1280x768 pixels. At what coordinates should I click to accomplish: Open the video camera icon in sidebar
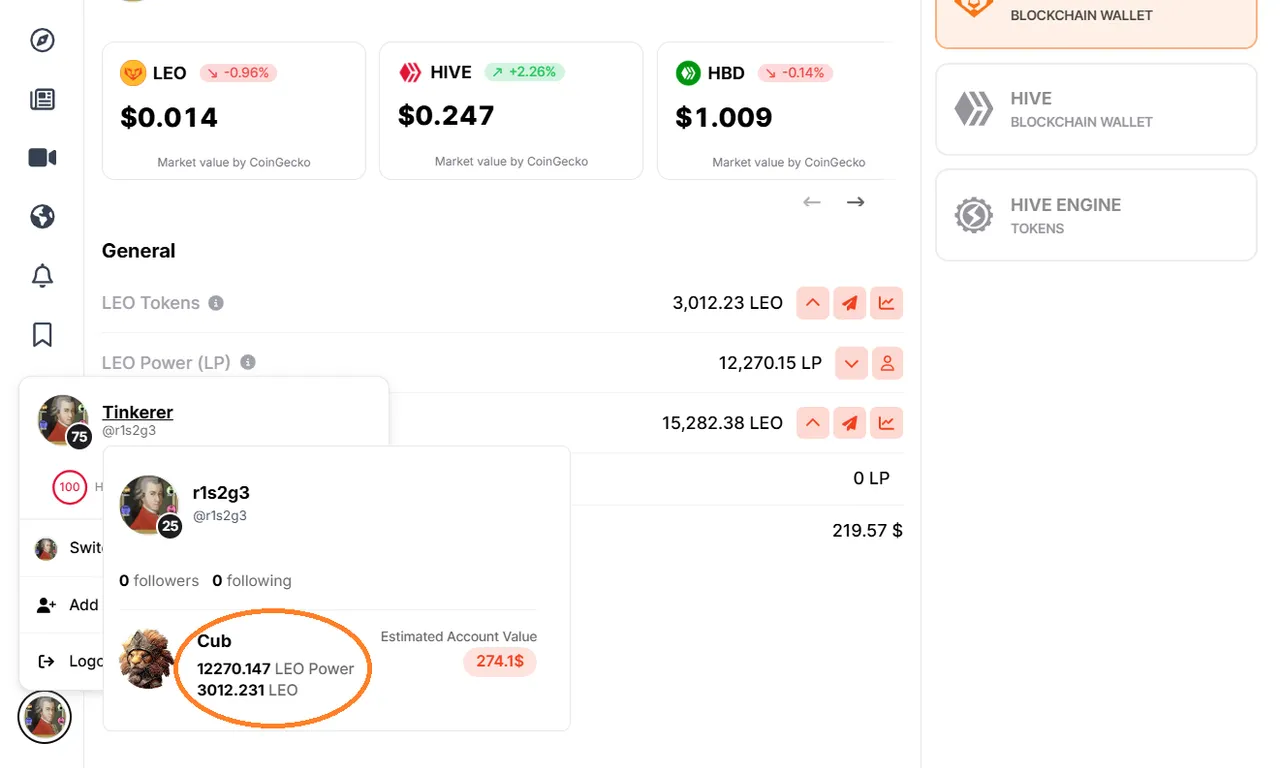[x=42, y=158]
